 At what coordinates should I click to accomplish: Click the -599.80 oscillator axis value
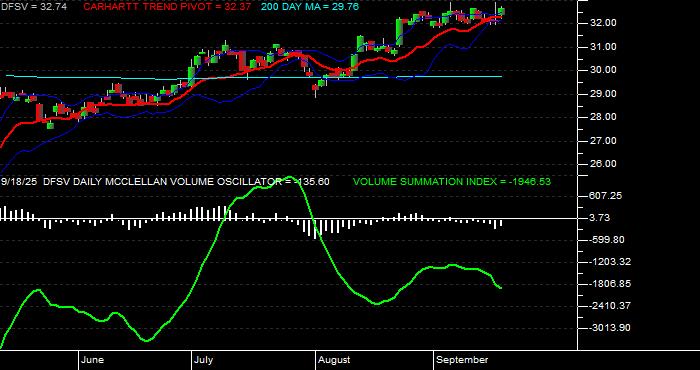[608, 240]
